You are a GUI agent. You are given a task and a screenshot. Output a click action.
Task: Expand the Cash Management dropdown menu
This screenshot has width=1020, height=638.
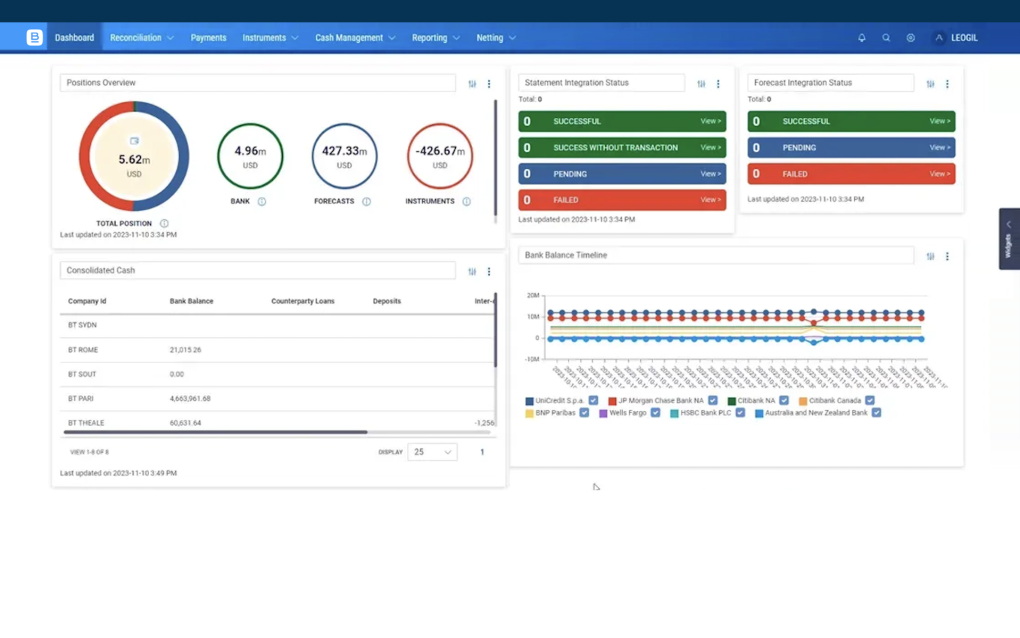click(355, 38)
